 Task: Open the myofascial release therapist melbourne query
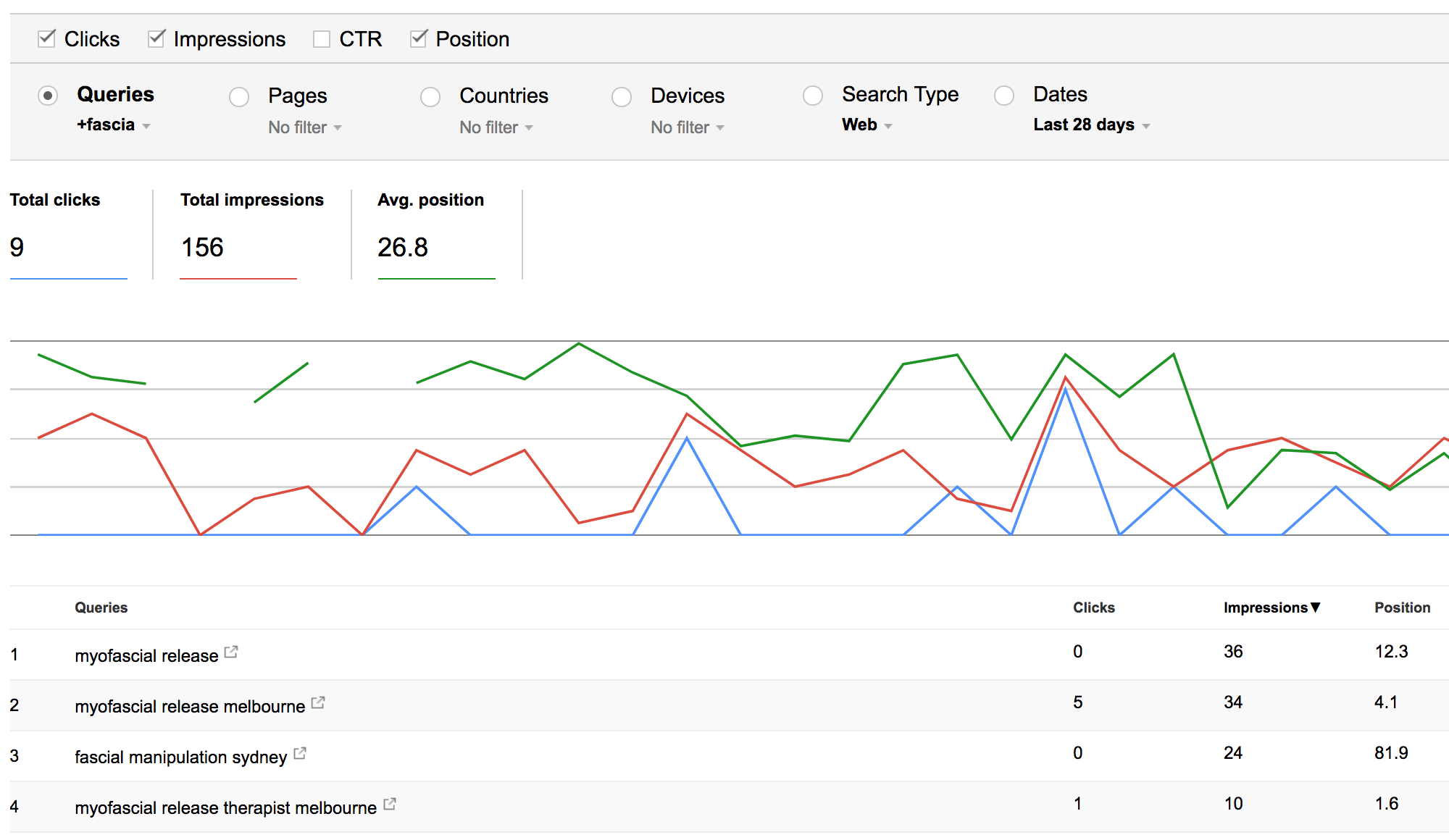pos(225,807)
